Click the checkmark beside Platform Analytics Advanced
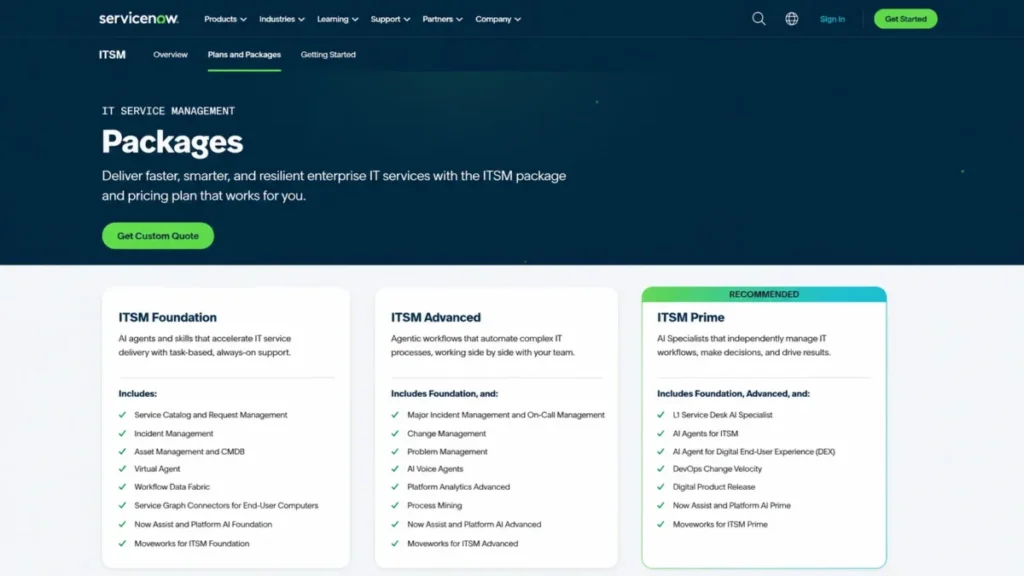 click(395, 487)
